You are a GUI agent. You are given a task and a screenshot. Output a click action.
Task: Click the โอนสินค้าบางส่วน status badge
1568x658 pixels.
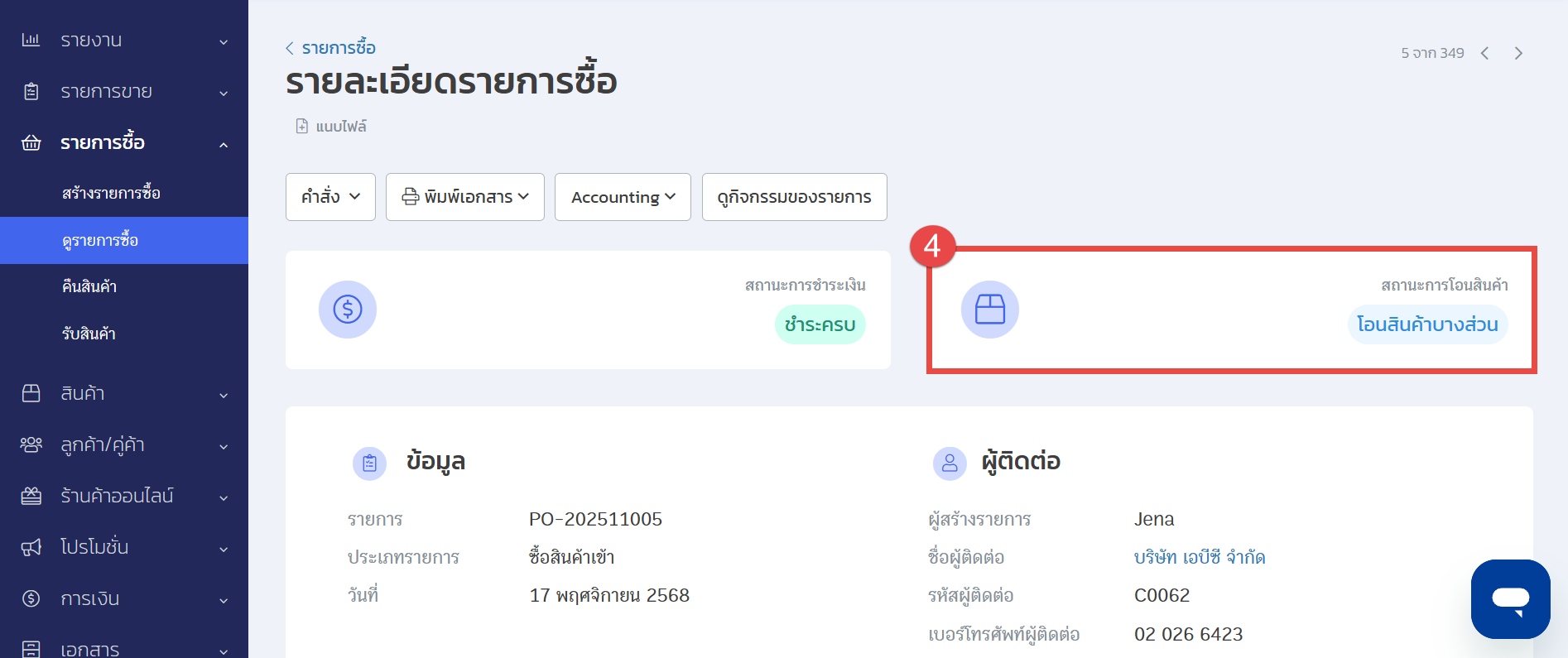pyautogui.click(x=1427, y=324)
